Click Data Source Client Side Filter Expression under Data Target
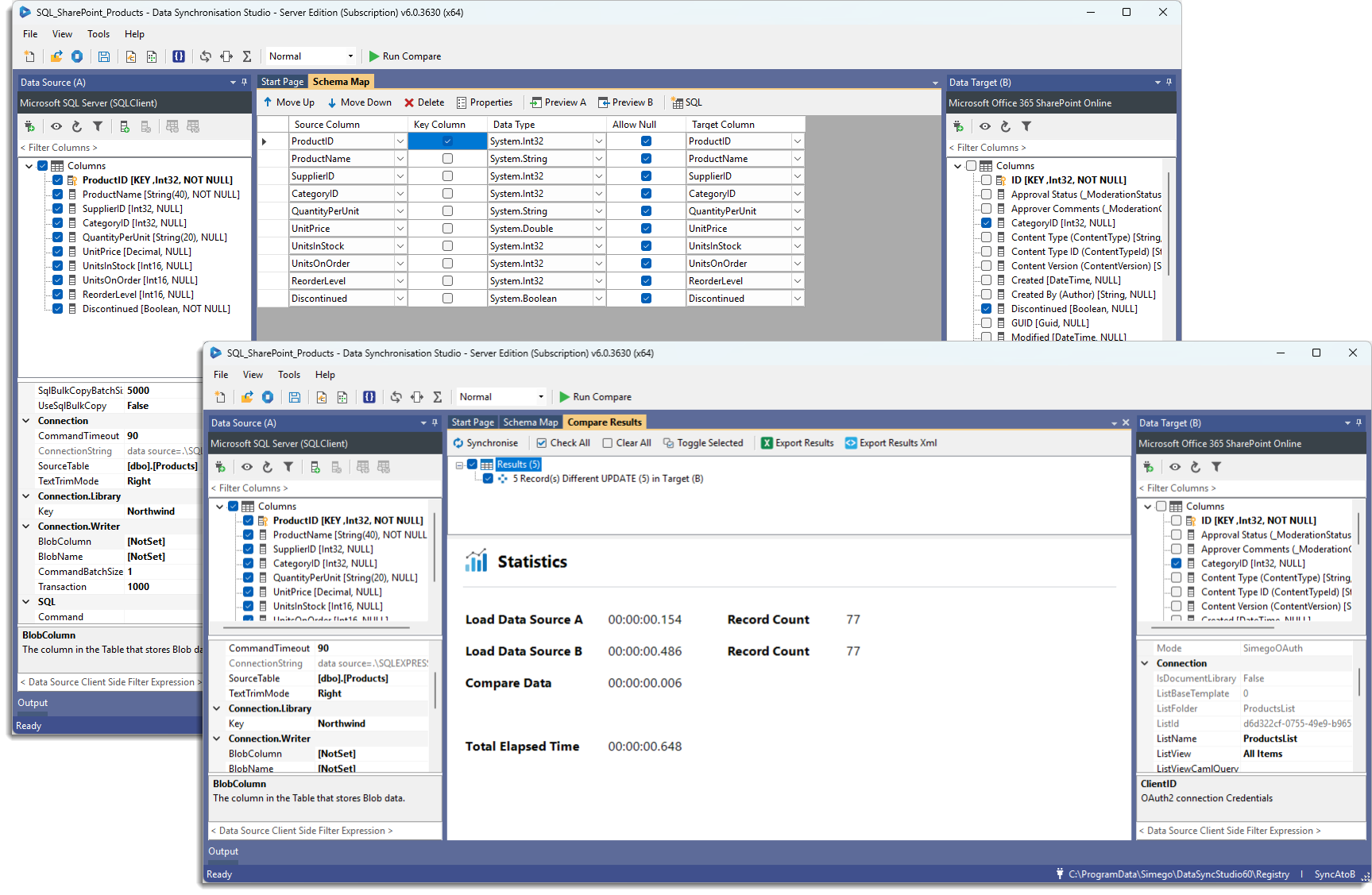The width and height of the screenshot is (1372, 895). [x=1251, y=831]
